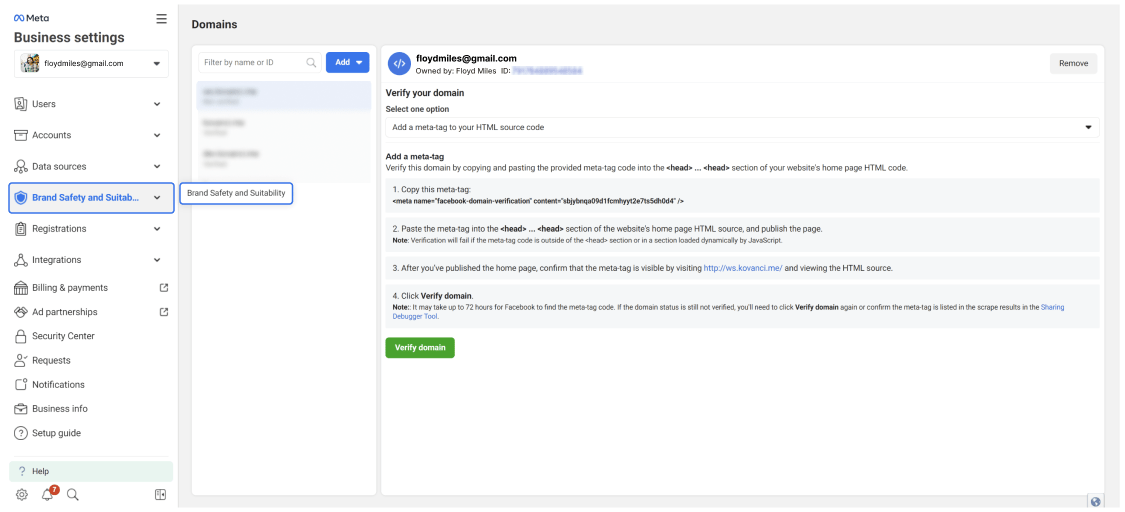This screenshot has width=1125, height=512.
Task: Open settings gear icon at bottom
Action: tap(22, 494)
